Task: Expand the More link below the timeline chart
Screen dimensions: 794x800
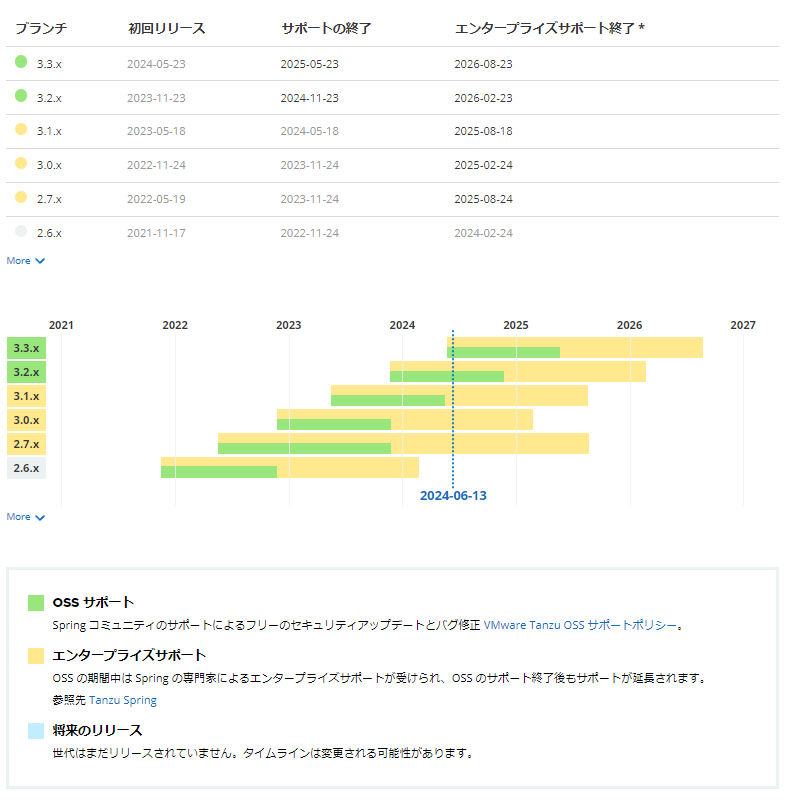Action: point(26,517)
